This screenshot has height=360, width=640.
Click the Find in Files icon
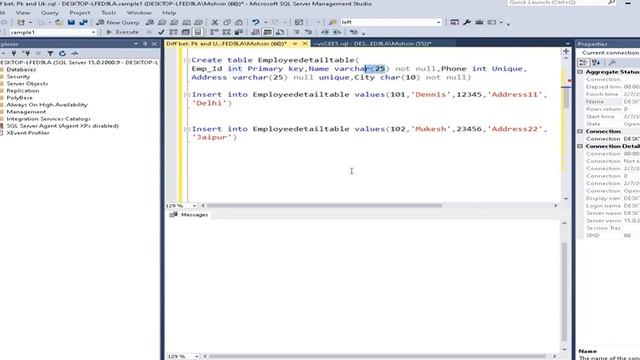[x=333, y=22]
